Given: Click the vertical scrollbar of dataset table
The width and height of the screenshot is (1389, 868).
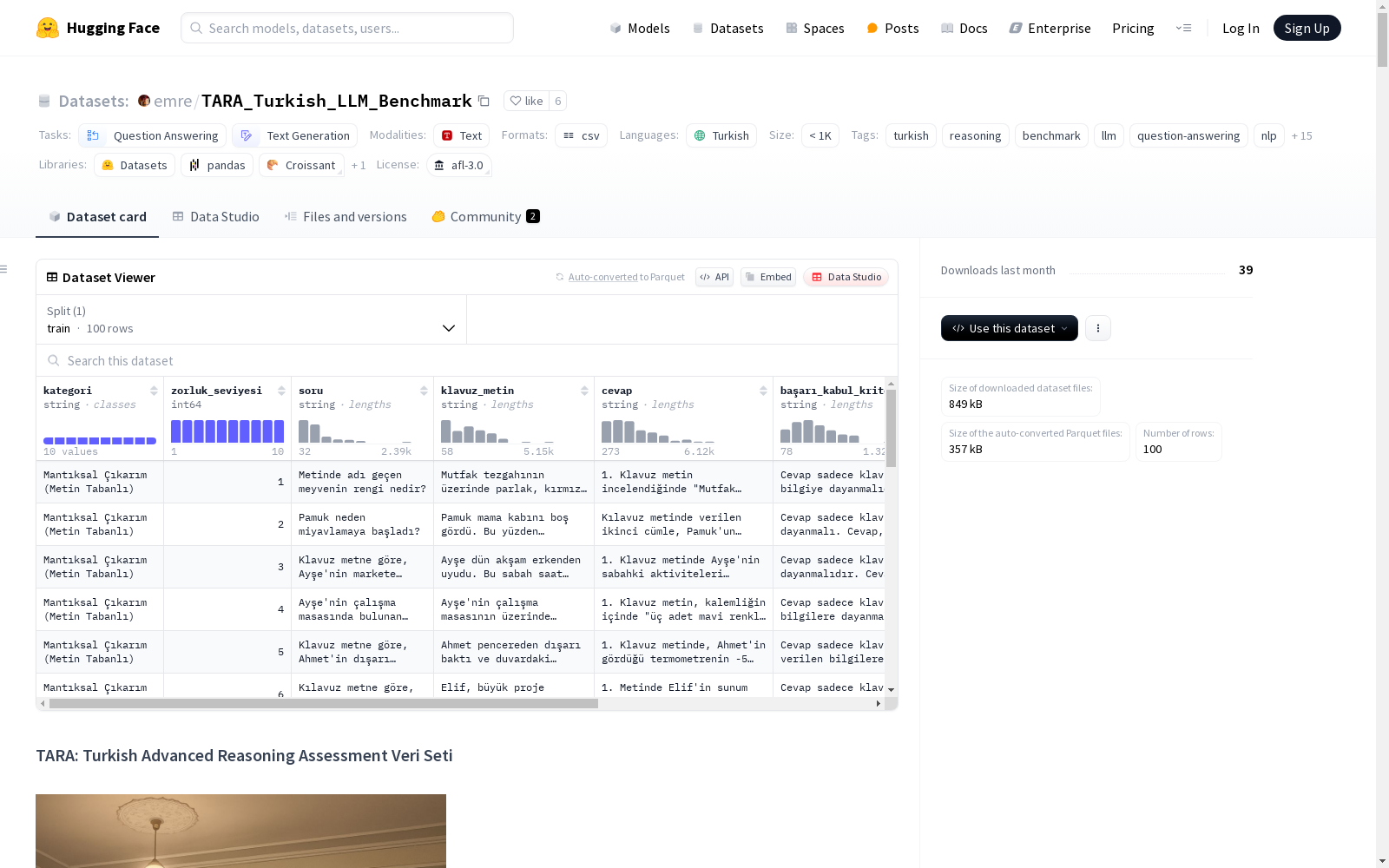Looking at the screenshot, I should (892, 428).
